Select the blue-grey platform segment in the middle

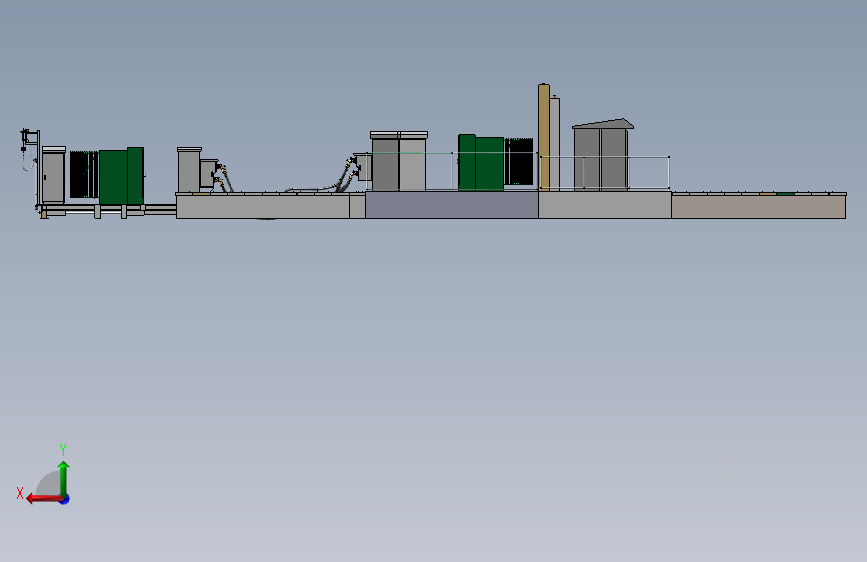click(452, 205)
